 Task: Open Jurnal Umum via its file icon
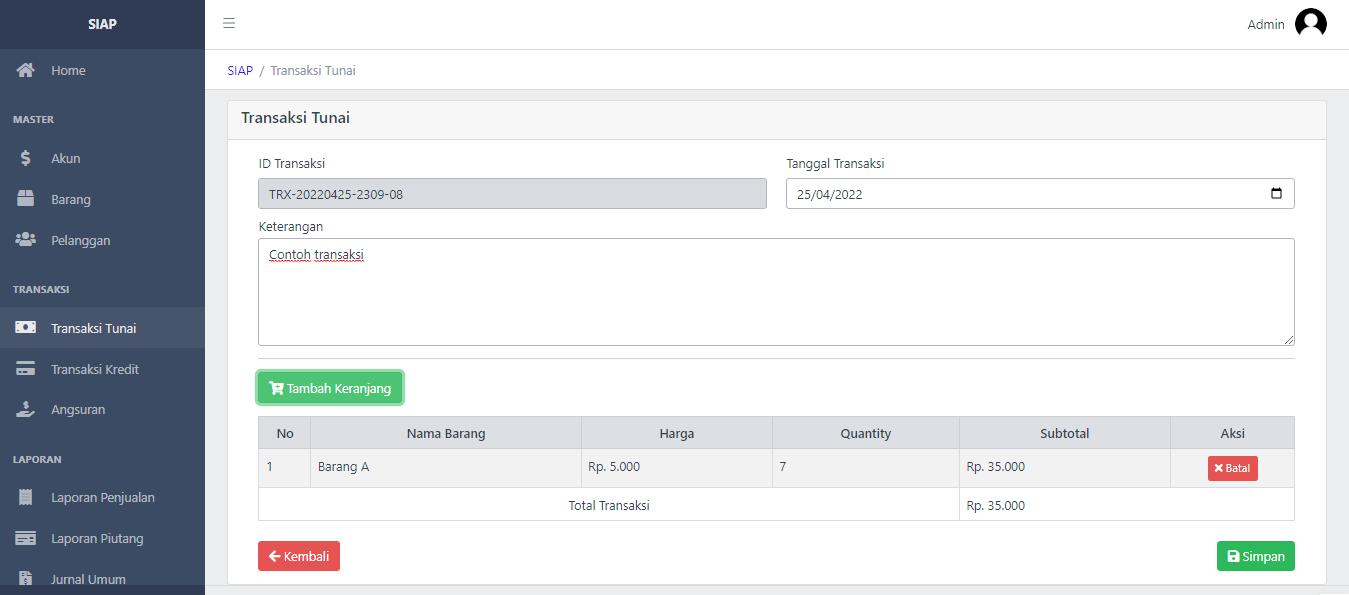tap(25, 578)
